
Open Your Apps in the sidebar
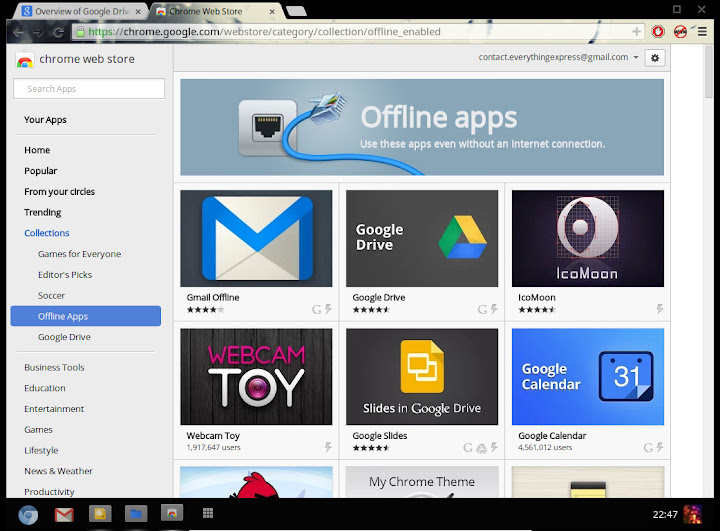[45, 120]
